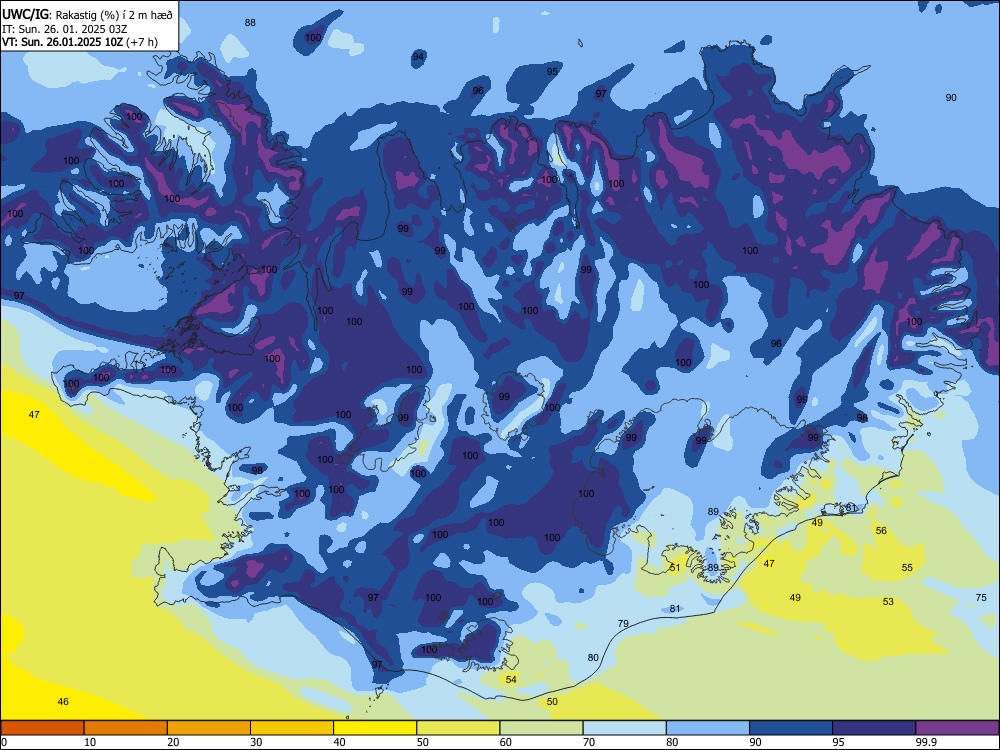Click the '79' humidity value on the map

(x=623, y=623)
